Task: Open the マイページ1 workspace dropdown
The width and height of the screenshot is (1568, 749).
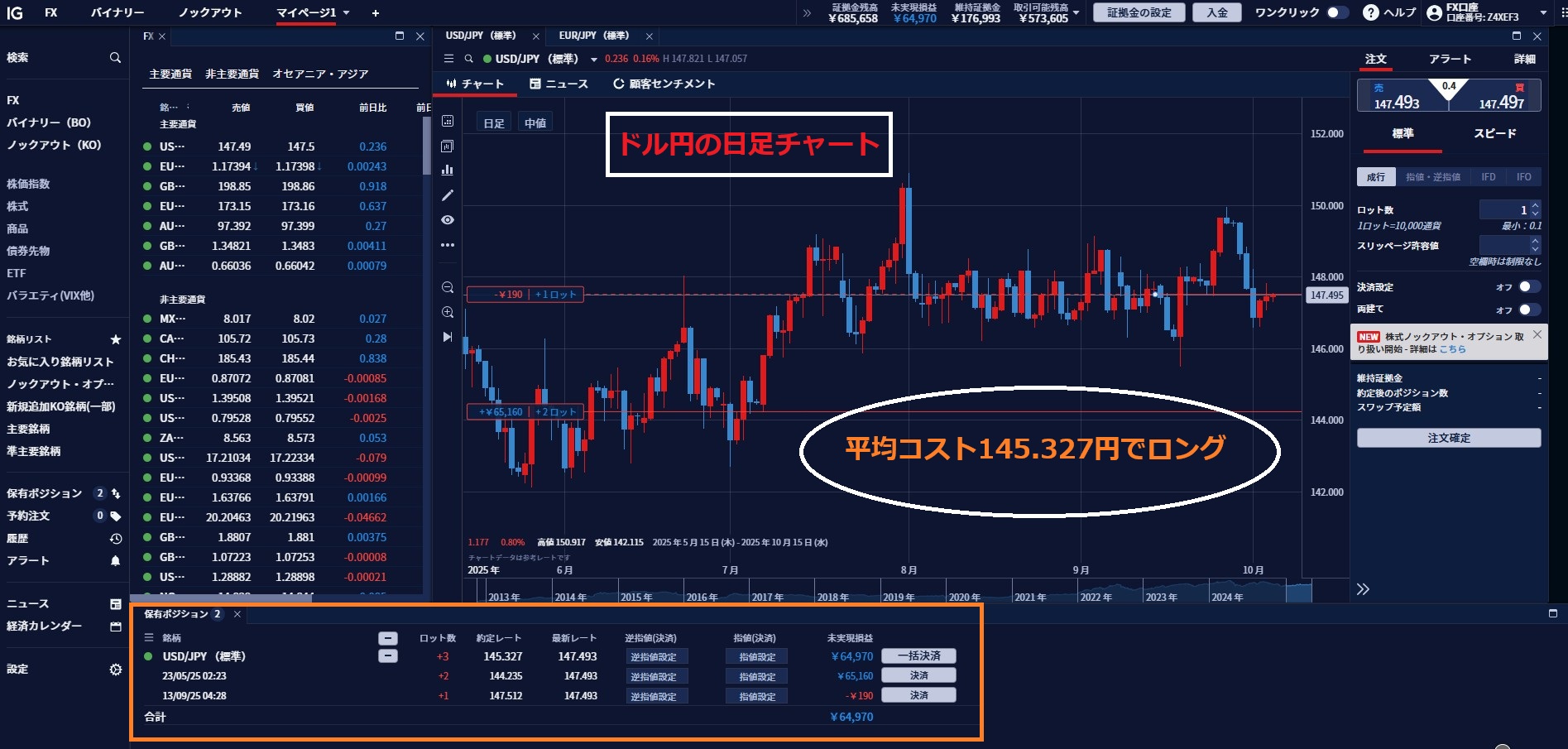Action: pyautogui.click(x=346, y=13)
